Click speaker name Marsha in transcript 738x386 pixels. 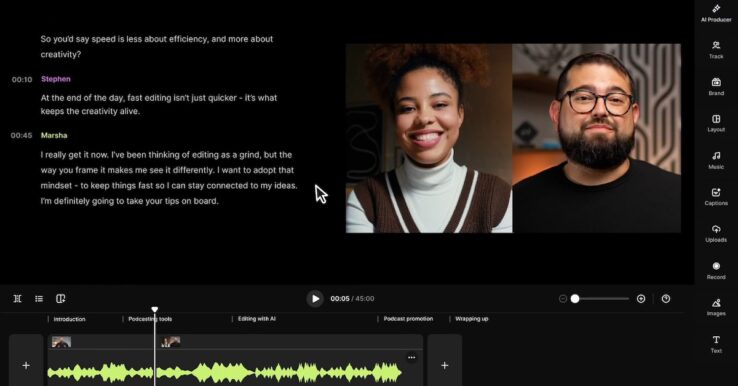click(x=54, y=135)
